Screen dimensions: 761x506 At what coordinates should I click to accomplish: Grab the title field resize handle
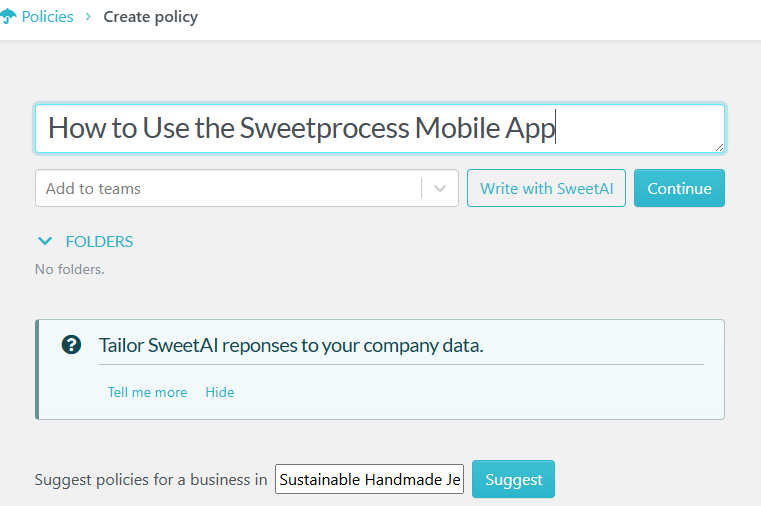tap(719, 147)
